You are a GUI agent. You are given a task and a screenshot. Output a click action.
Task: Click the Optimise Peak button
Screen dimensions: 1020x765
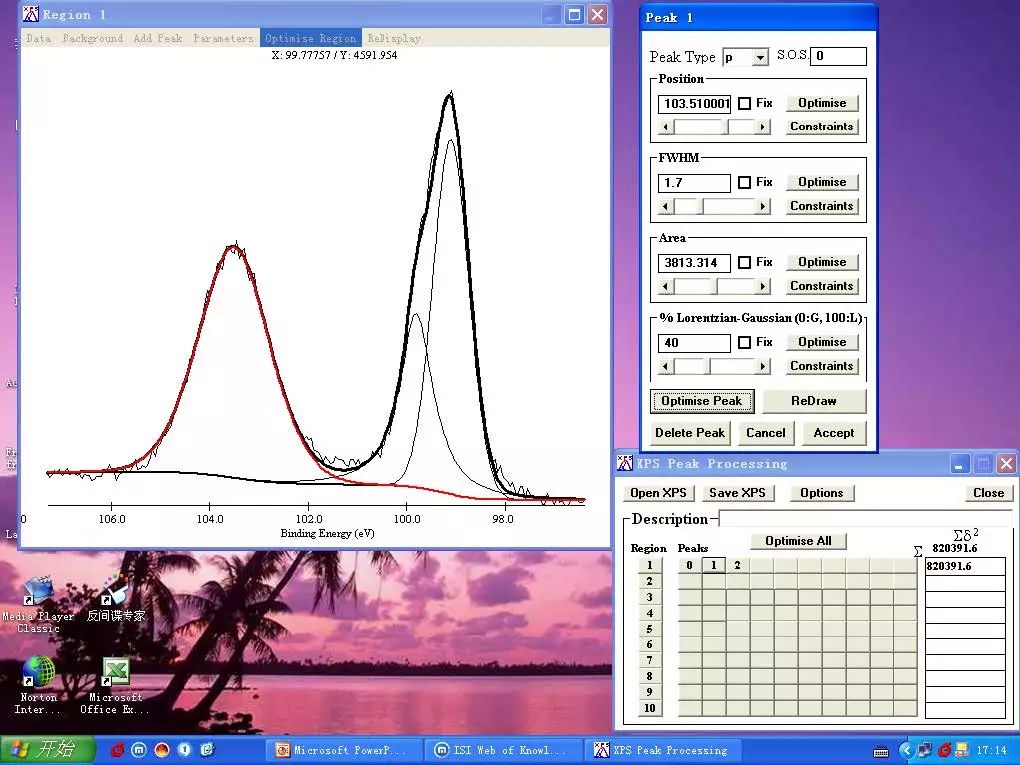(702, 401)
